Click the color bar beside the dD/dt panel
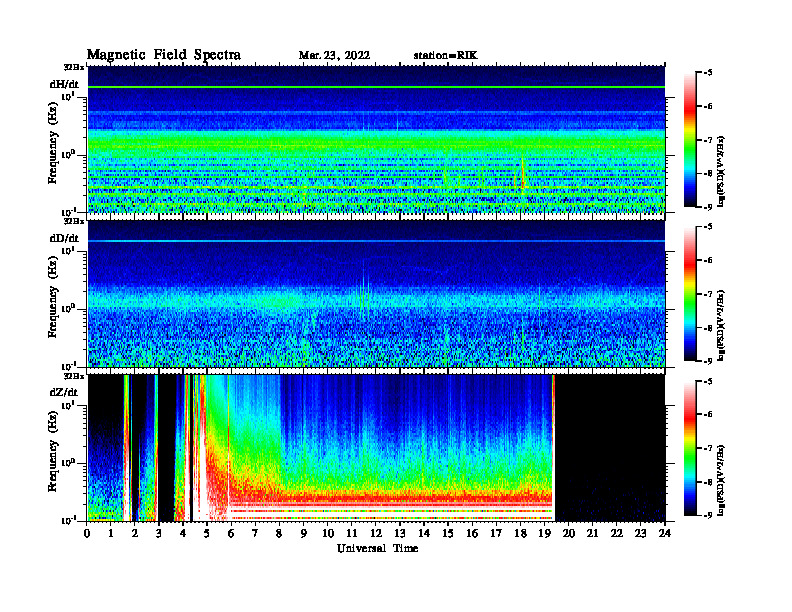This screenshot has width=792, height=612. 689,294
